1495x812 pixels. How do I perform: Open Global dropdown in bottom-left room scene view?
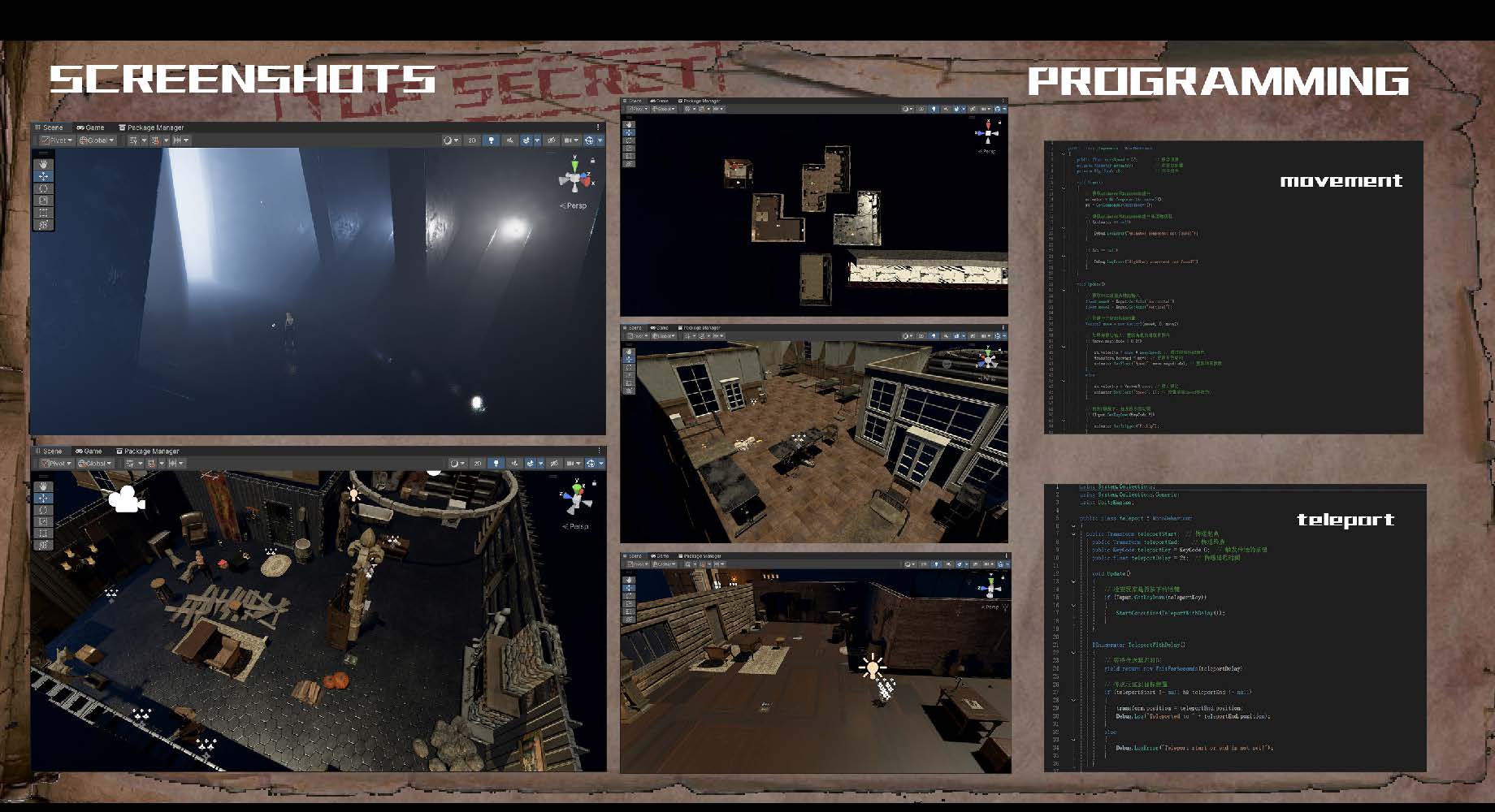point(96,464)
